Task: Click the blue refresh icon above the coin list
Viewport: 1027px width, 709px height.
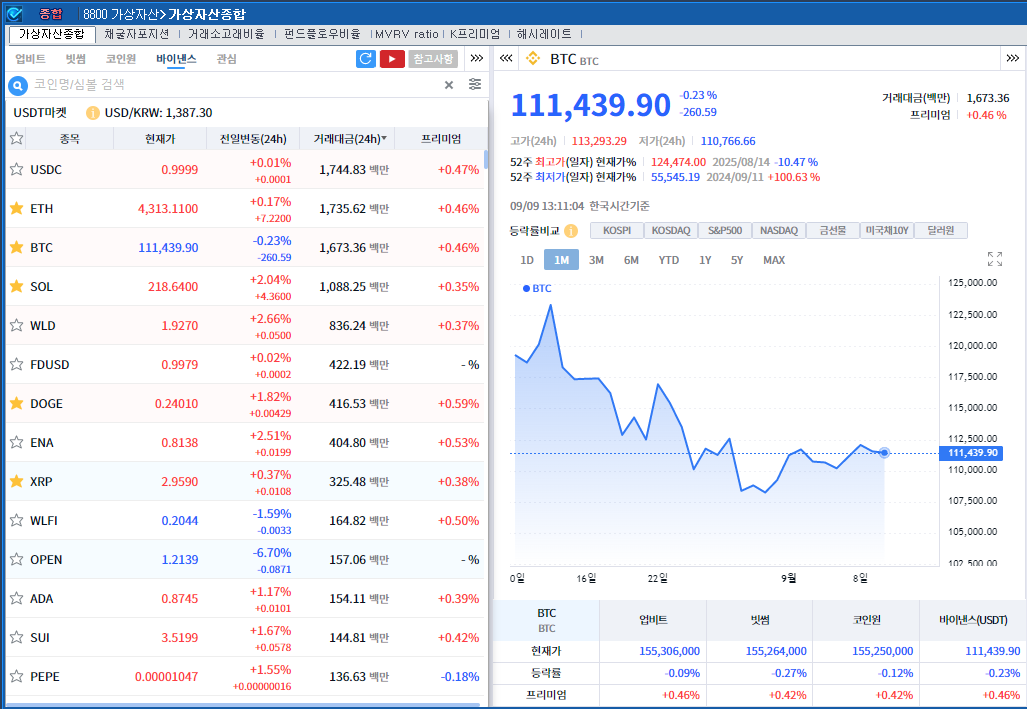Action: pyautogui.click(x=364, y=60)
